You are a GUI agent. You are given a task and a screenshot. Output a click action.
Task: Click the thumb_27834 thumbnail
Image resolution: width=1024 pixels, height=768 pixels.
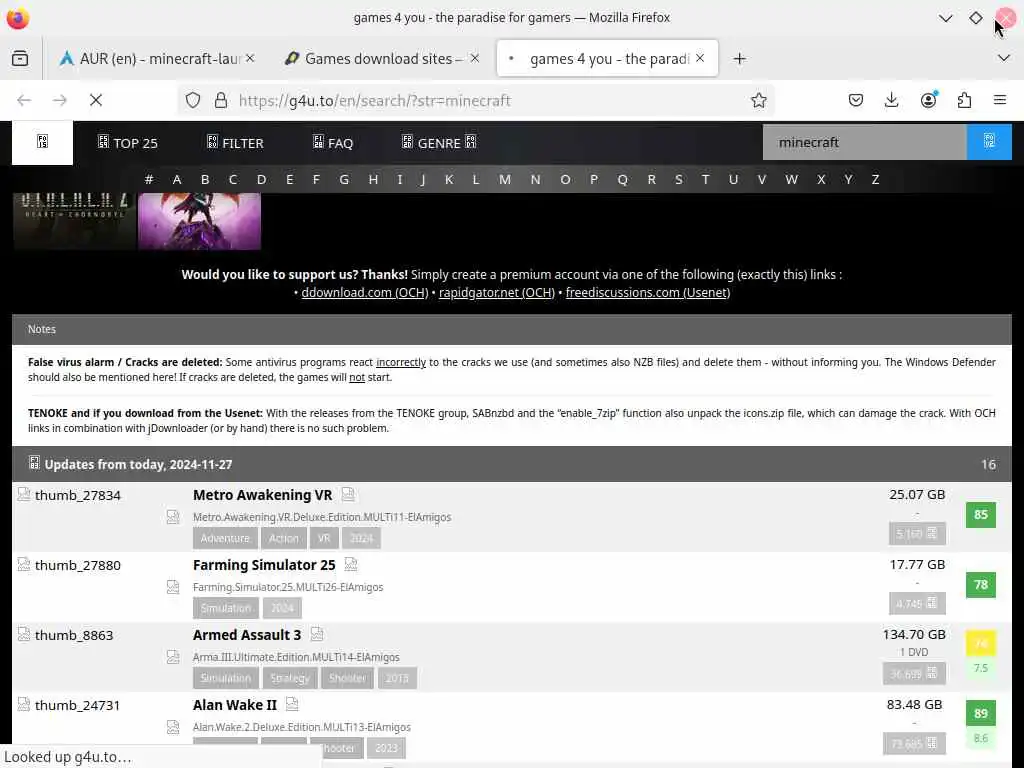[69, 495]
